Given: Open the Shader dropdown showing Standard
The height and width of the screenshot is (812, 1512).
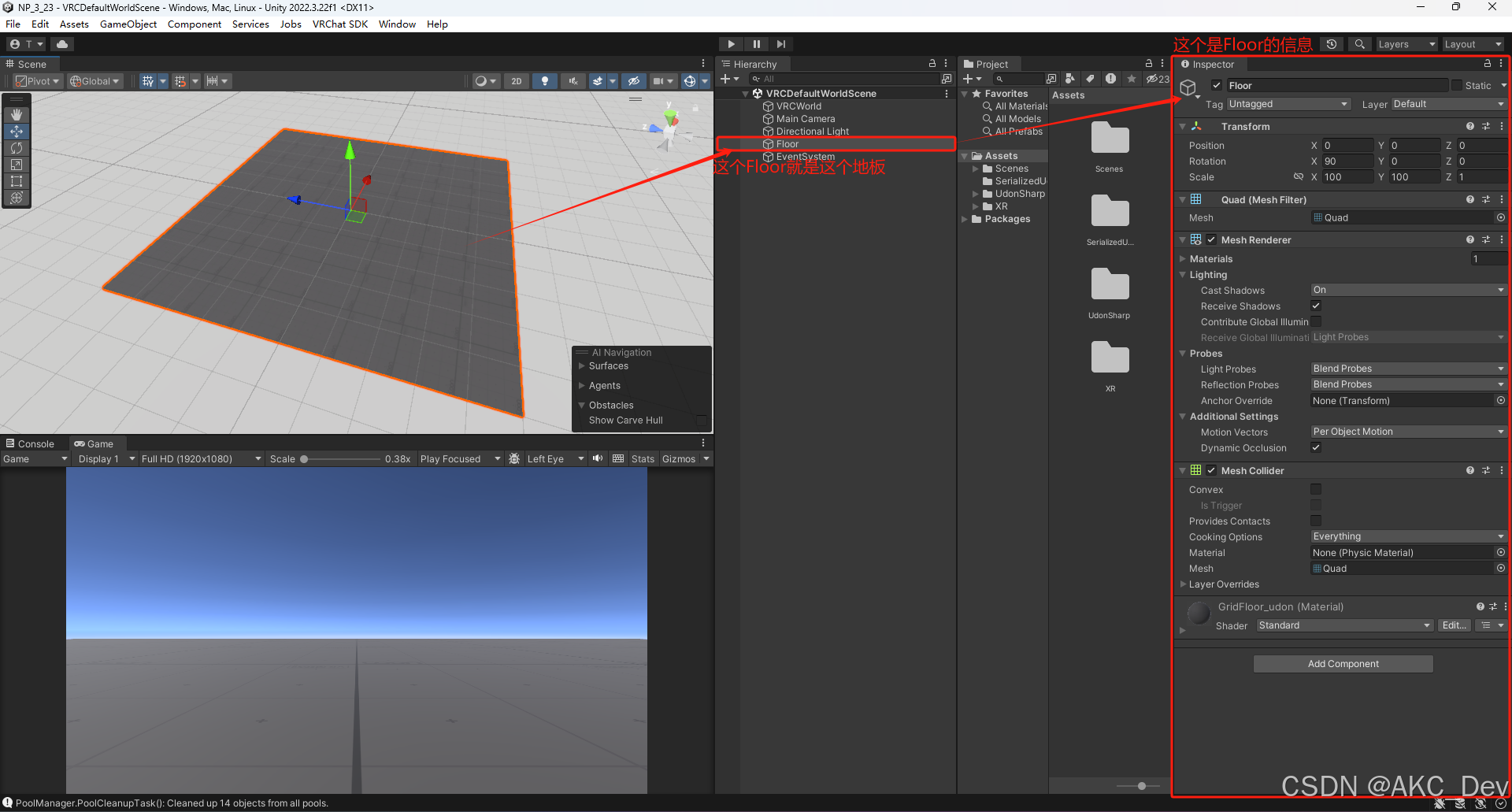Looking at the screenshot, I should coord(1344,625).
